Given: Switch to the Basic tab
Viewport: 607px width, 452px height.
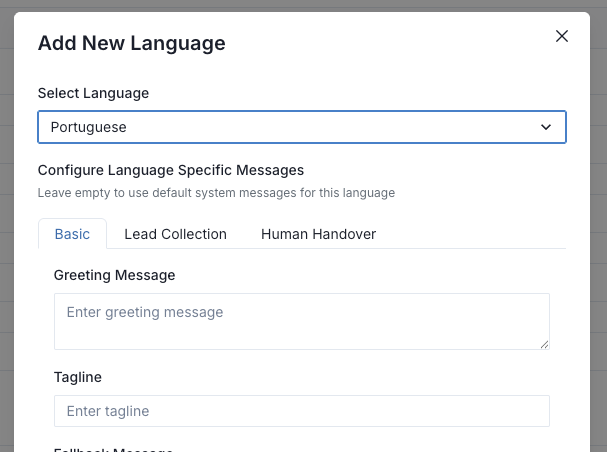Looking at the screenshot, I should 72,234.
